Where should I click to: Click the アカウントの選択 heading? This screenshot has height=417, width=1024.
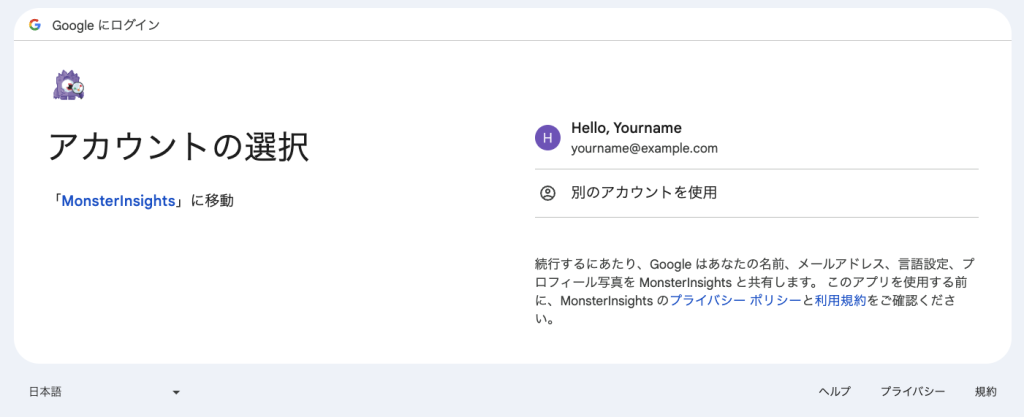tap(179, 148)
